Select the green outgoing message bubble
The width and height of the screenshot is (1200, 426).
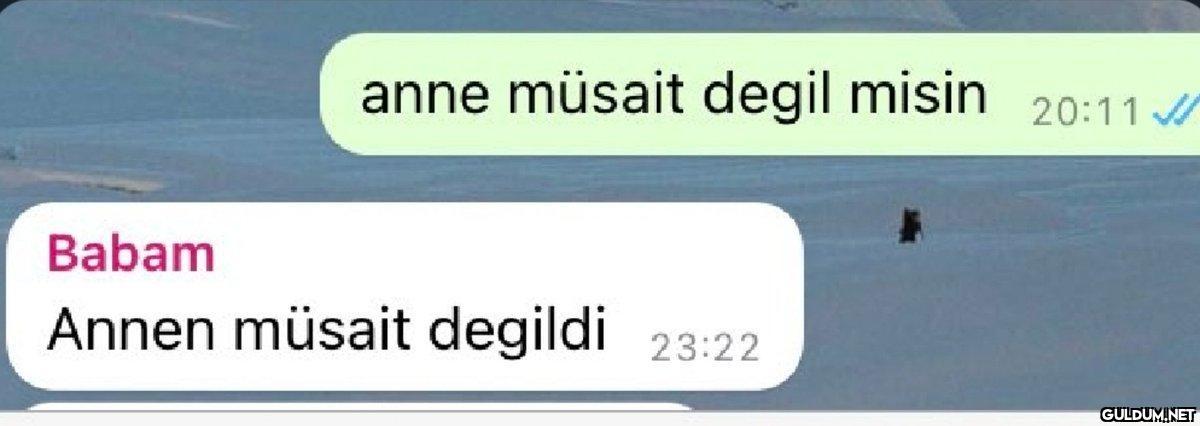pos(760,95)
